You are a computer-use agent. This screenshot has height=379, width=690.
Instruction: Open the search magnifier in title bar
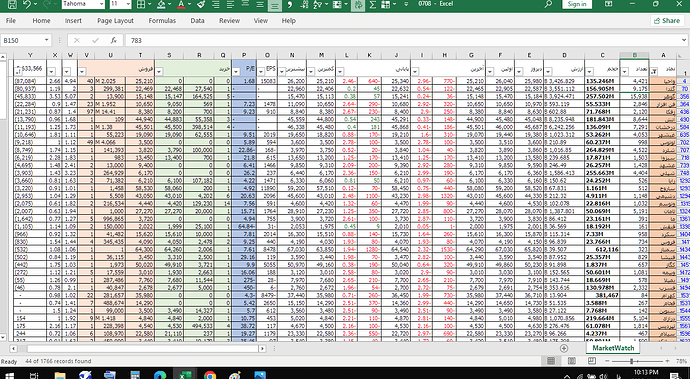pos(548,4)
